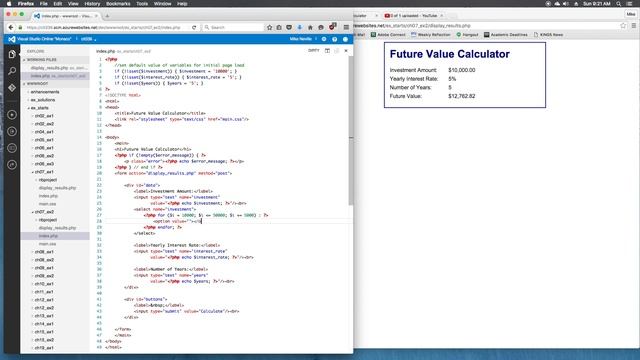Switch to the YouTube tab in Chrome
Image resolution: width=640 pixels, height=360 pixels.
click(x=413, y=16)
